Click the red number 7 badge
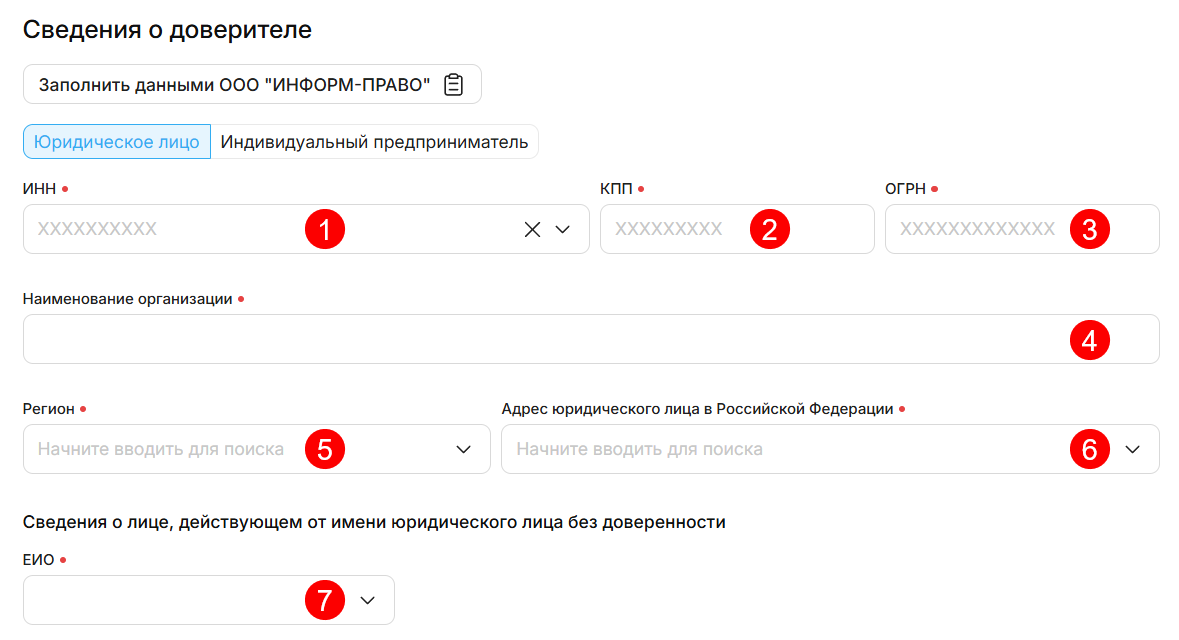The height and width of the screenshot is (640, 1179). click(324, 600)
